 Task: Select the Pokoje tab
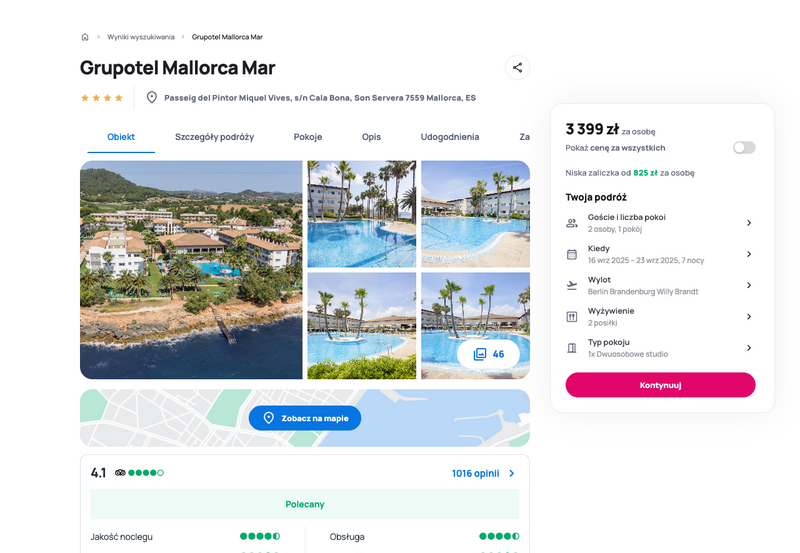coord(308,137)
